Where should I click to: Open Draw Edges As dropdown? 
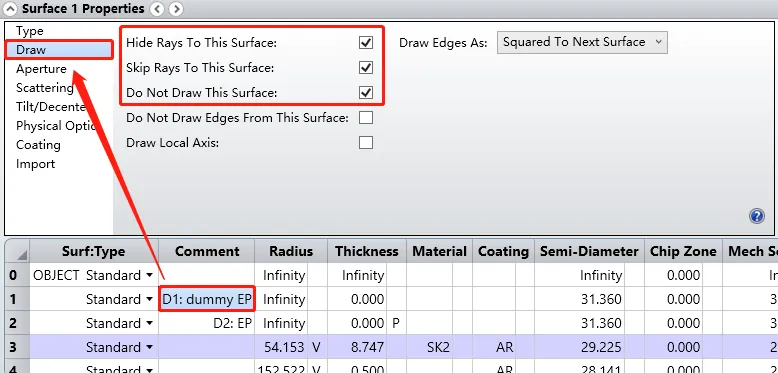coord(582,42)
